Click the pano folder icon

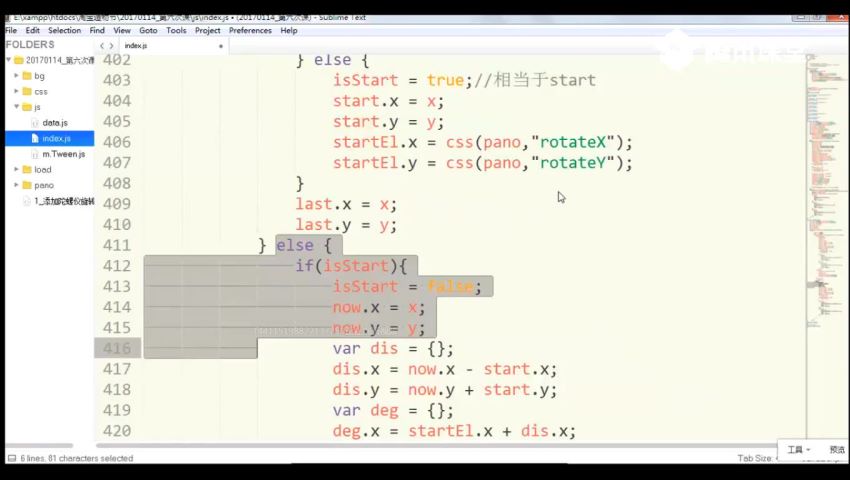26,185
